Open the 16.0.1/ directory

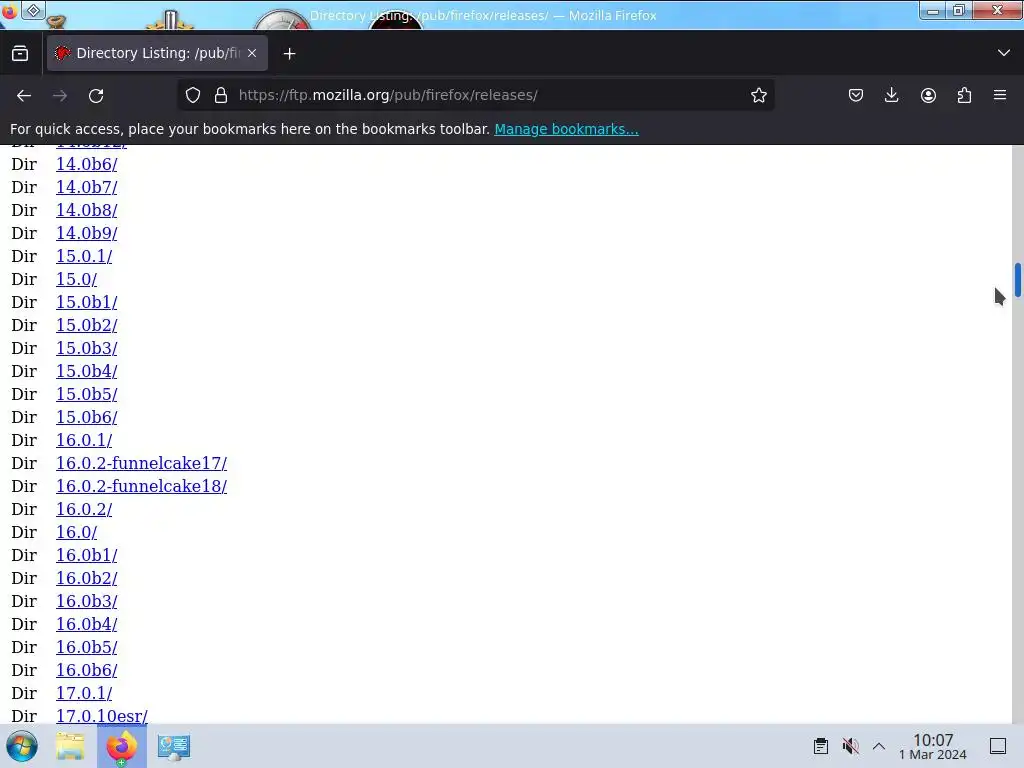(84, 440)
